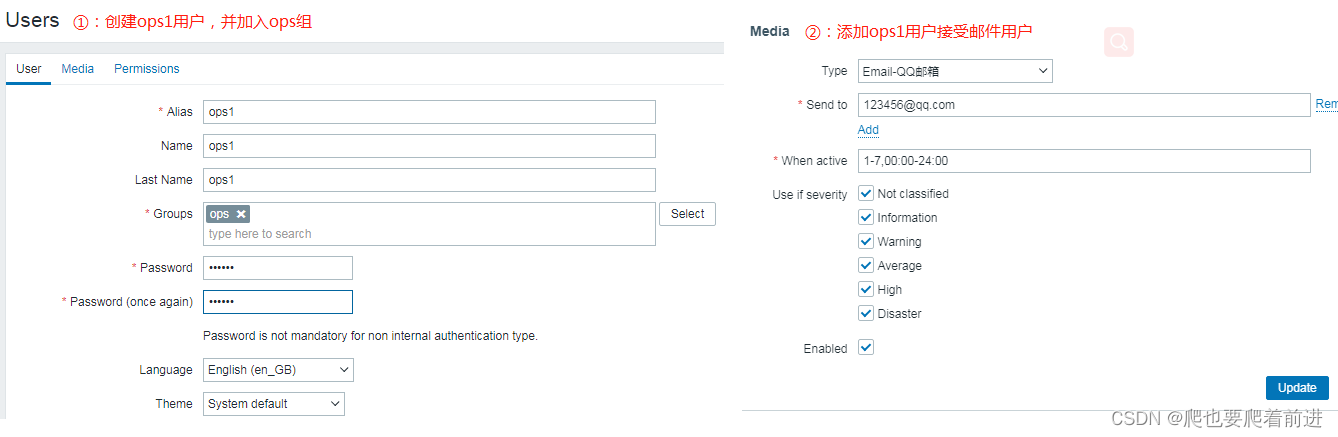Focus the Password field
The width and height of the screenshot is (1338, 437).
tap(278, 268)
